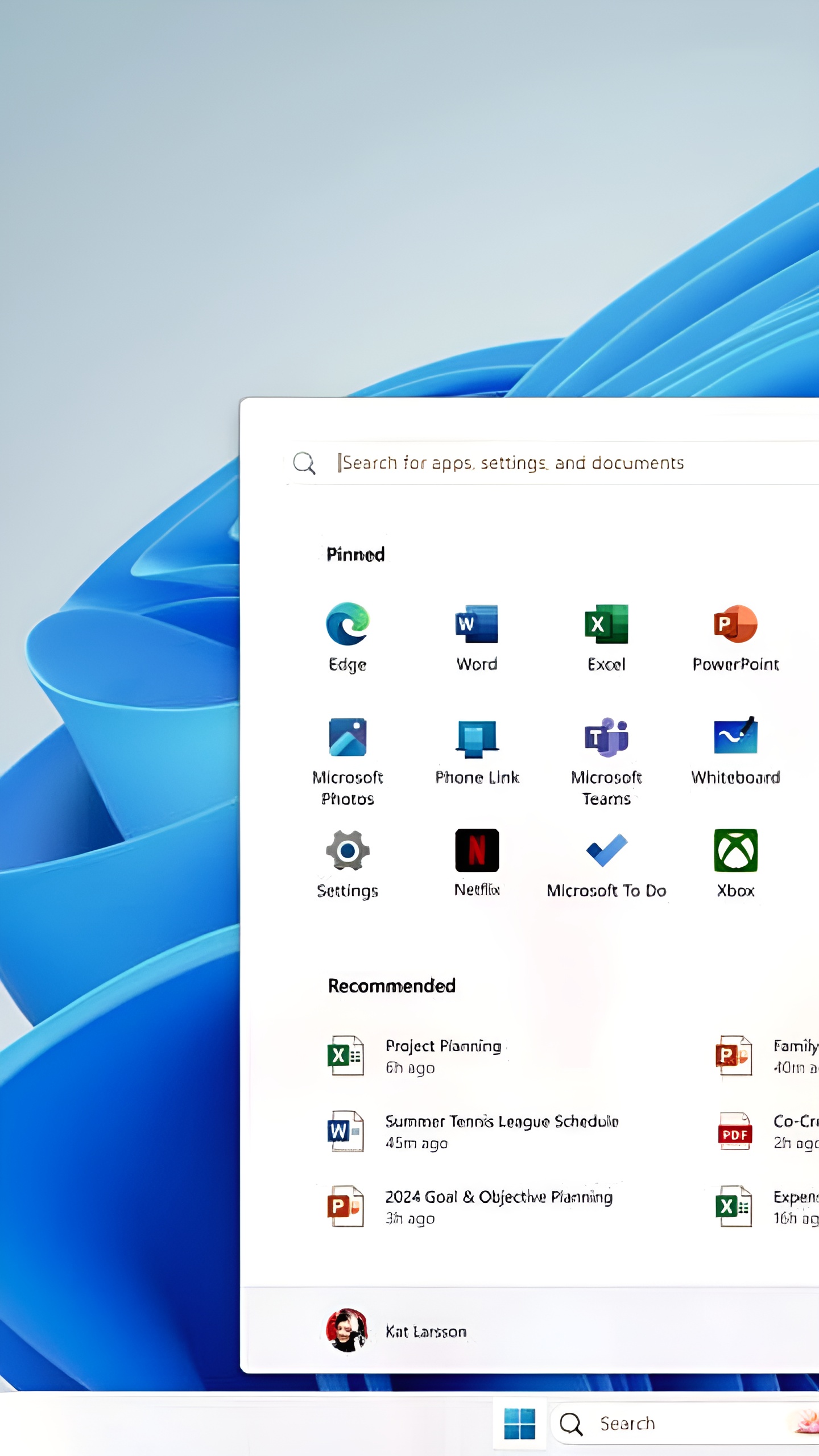The height and width of the screenshot is (1456, 819).
Task: Click the Kat Larsson account name
Action: click(426, 1331)
